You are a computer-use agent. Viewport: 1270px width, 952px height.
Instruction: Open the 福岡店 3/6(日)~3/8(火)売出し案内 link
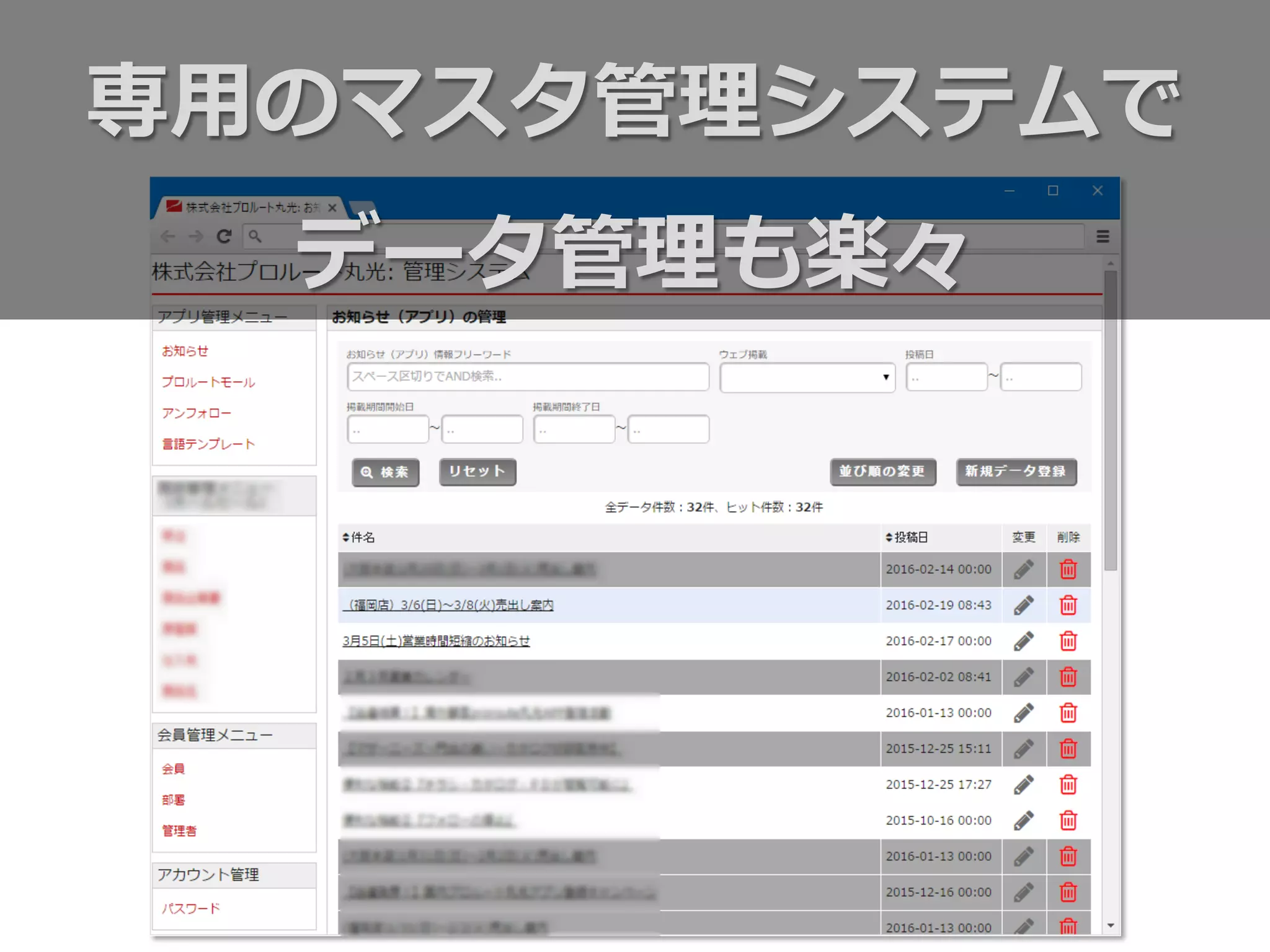coord(448,605)
